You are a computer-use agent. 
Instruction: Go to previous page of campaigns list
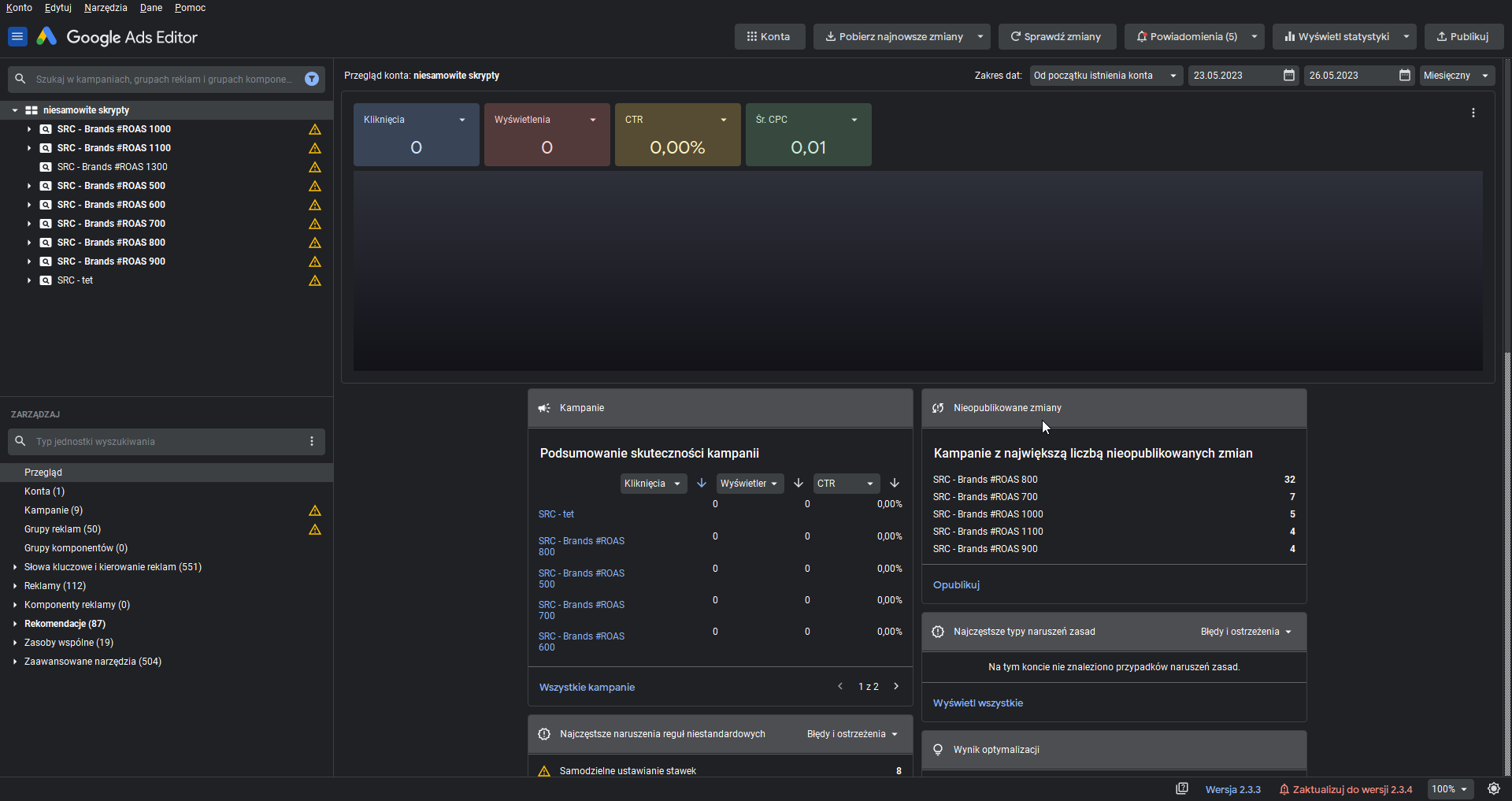point(840,686)
